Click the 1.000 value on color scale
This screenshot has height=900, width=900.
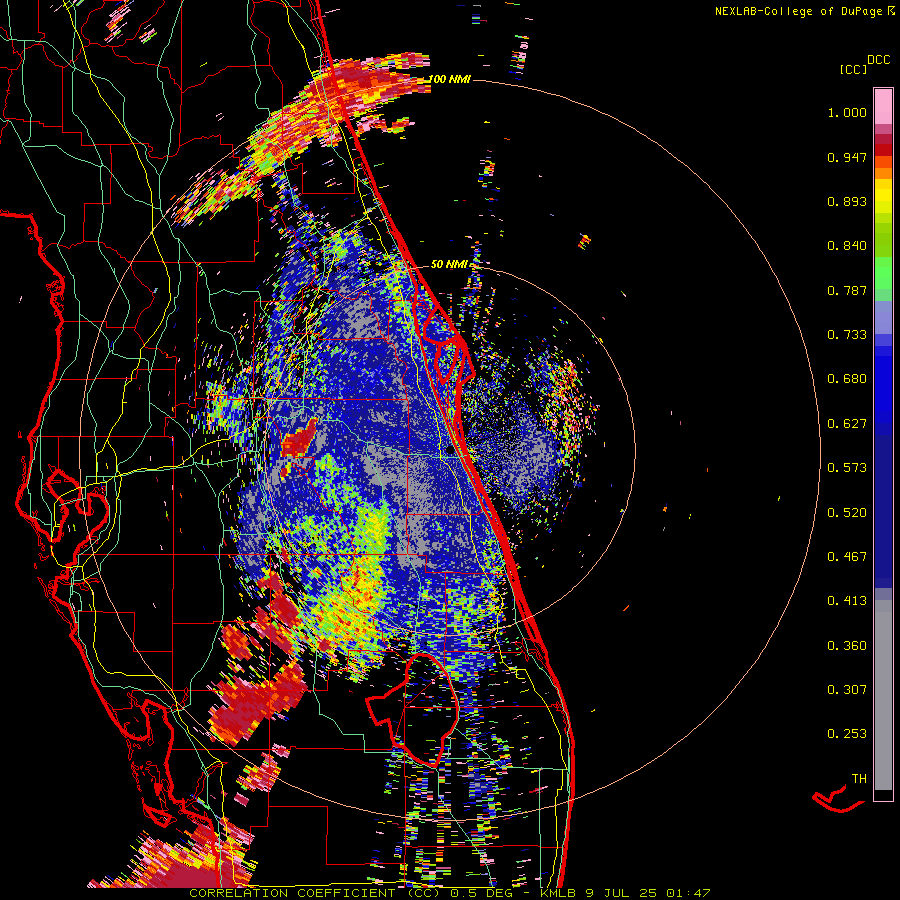(x=847, y=112)
